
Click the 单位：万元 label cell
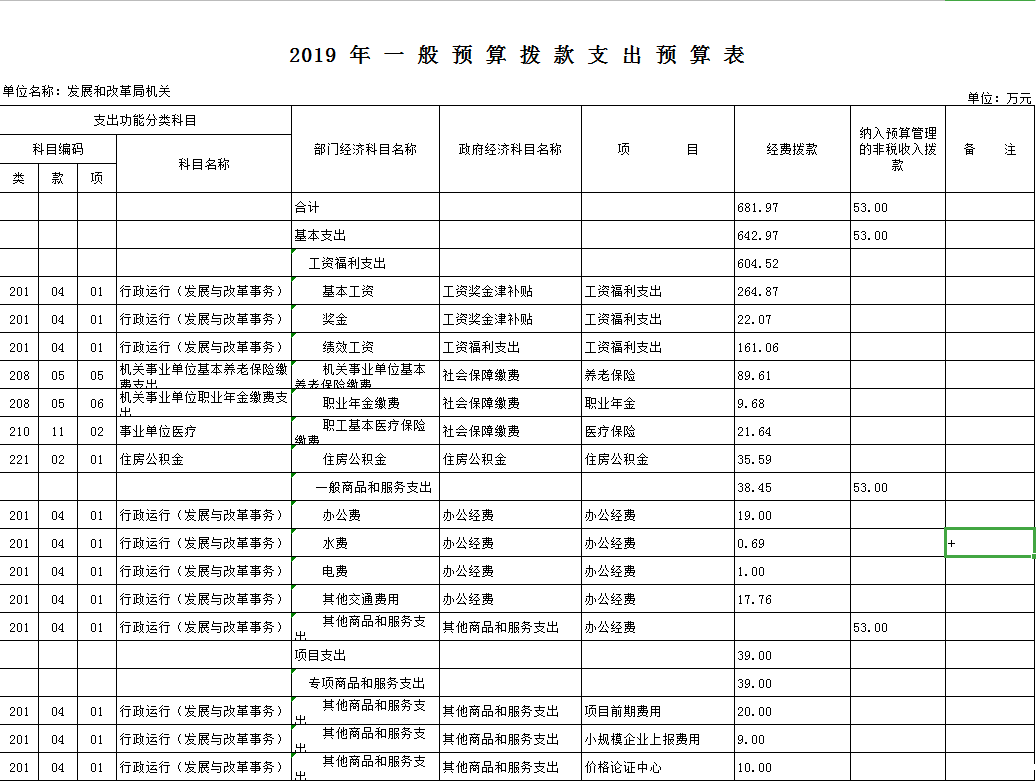click(x=998, y=98)
